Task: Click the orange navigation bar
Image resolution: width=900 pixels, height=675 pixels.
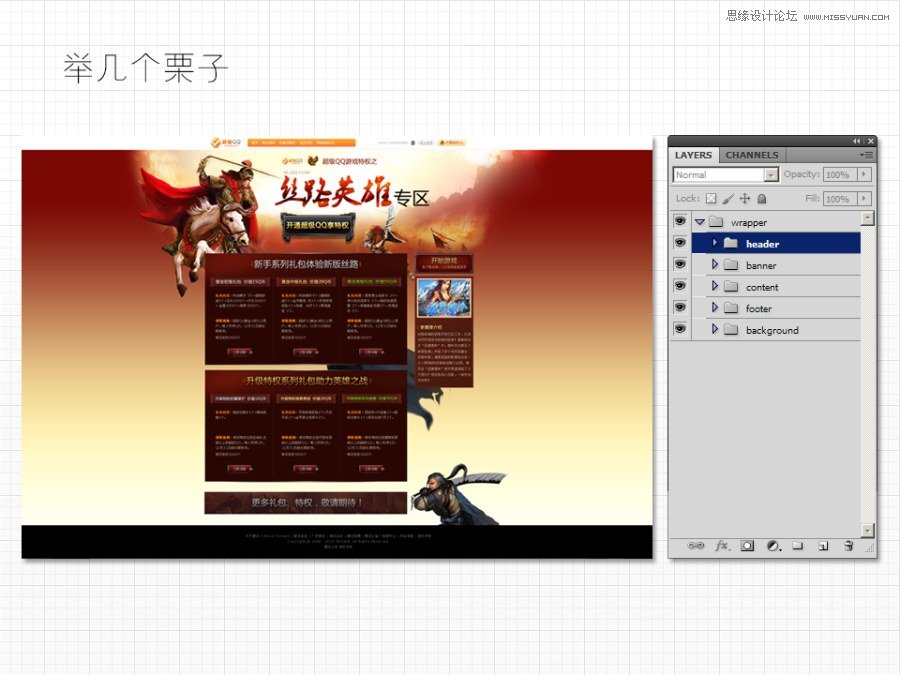Action: click(301, 142)
